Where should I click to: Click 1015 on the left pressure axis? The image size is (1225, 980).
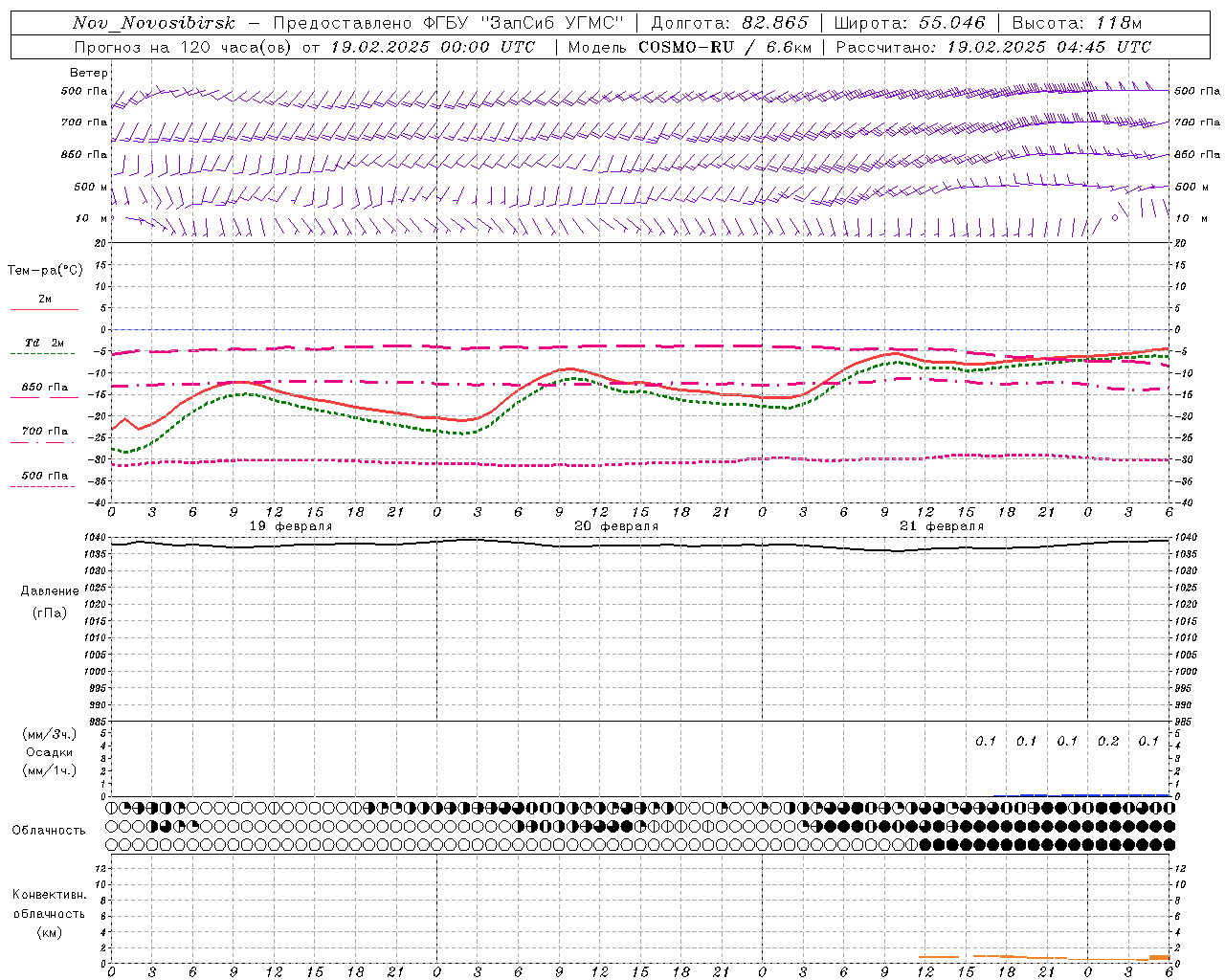[x=96, y=621]
